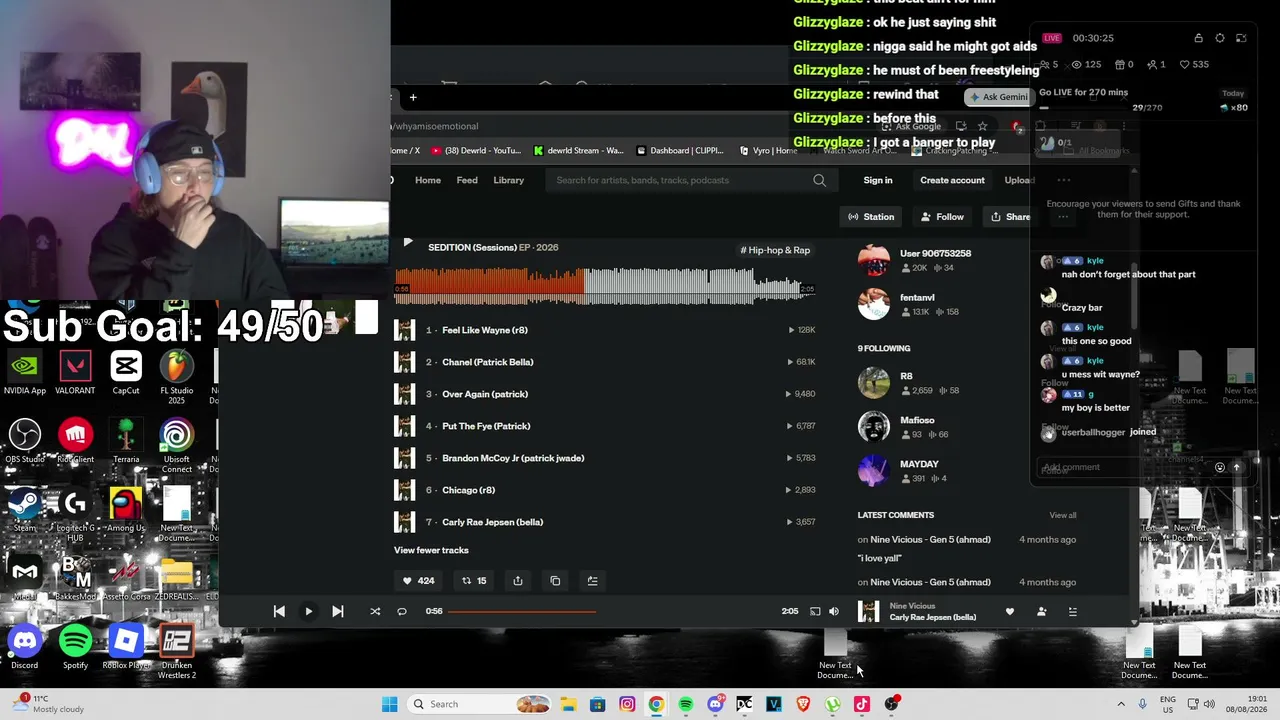
Task: Open Spotify desktop shortcut
Action: point(75,647)
